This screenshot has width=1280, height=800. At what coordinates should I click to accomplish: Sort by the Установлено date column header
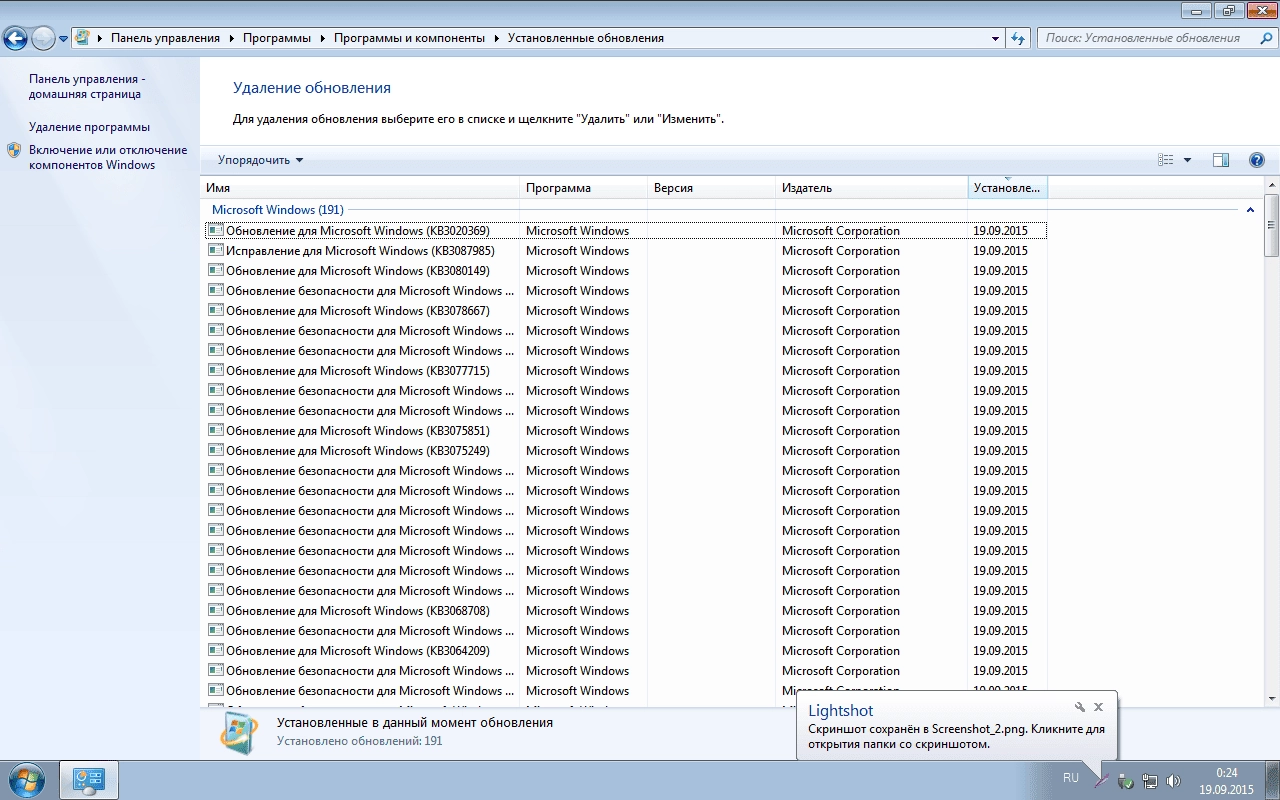pyautogui.click(x=1008, y=188)
